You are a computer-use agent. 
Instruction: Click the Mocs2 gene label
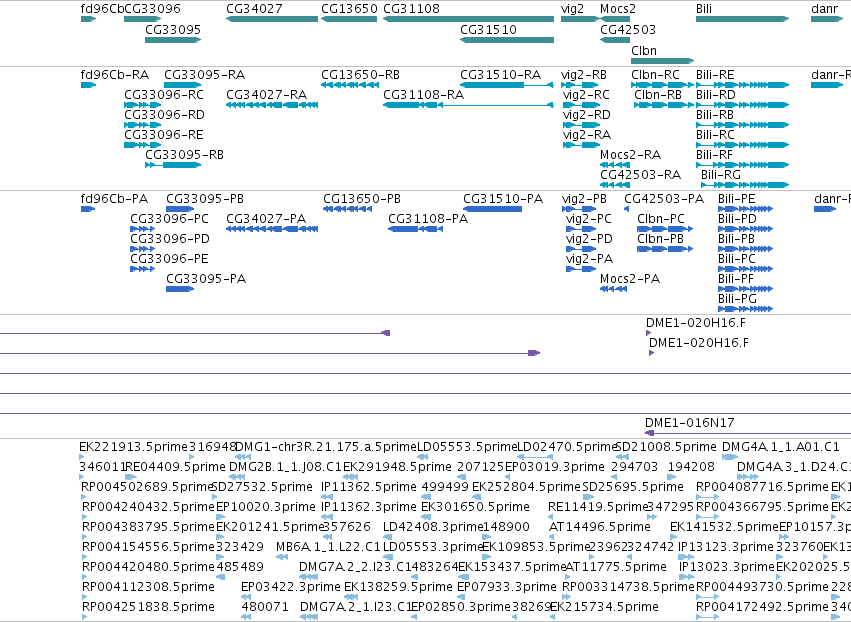click(618, 9)
